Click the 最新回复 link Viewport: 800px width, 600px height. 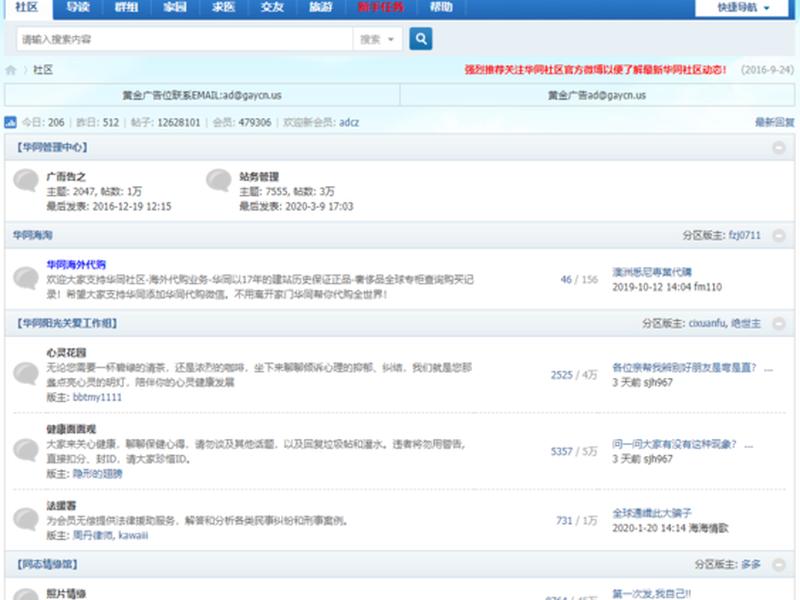774,122
